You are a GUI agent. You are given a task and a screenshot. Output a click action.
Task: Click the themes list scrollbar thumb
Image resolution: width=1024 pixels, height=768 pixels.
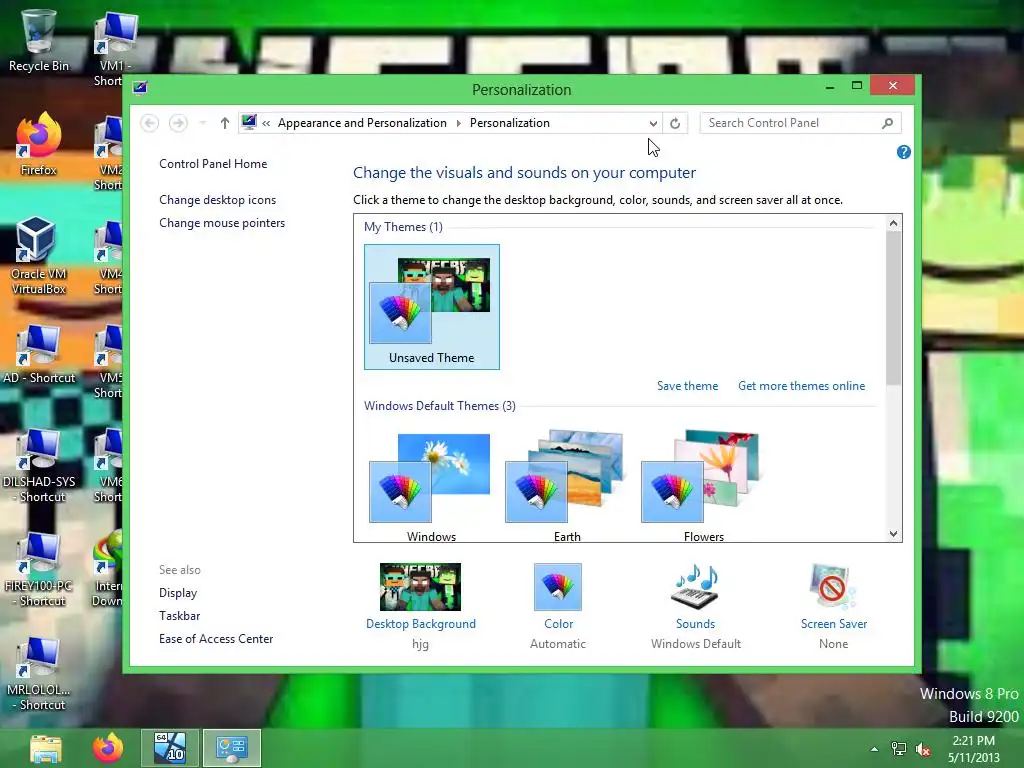(x=893, y=308)
